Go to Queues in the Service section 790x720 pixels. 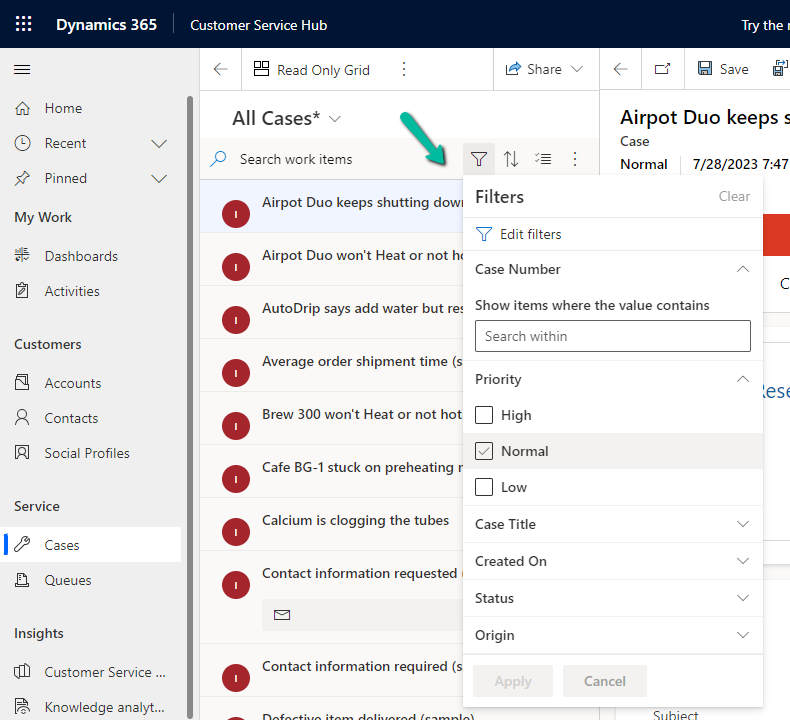[x=68, y=580]
